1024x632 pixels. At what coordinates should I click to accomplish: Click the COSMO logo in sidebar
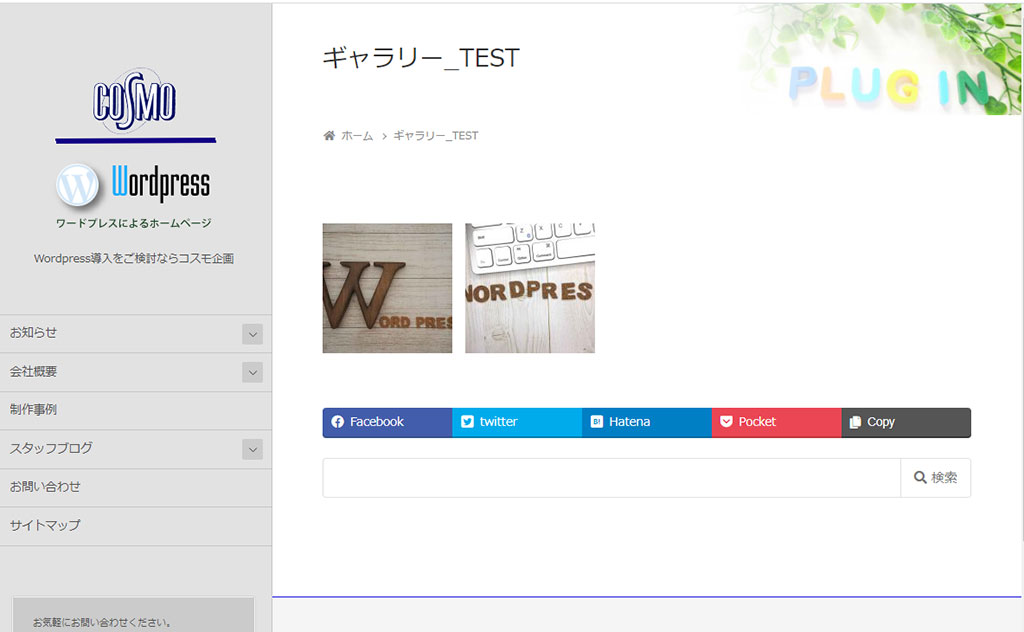[135, 100]
